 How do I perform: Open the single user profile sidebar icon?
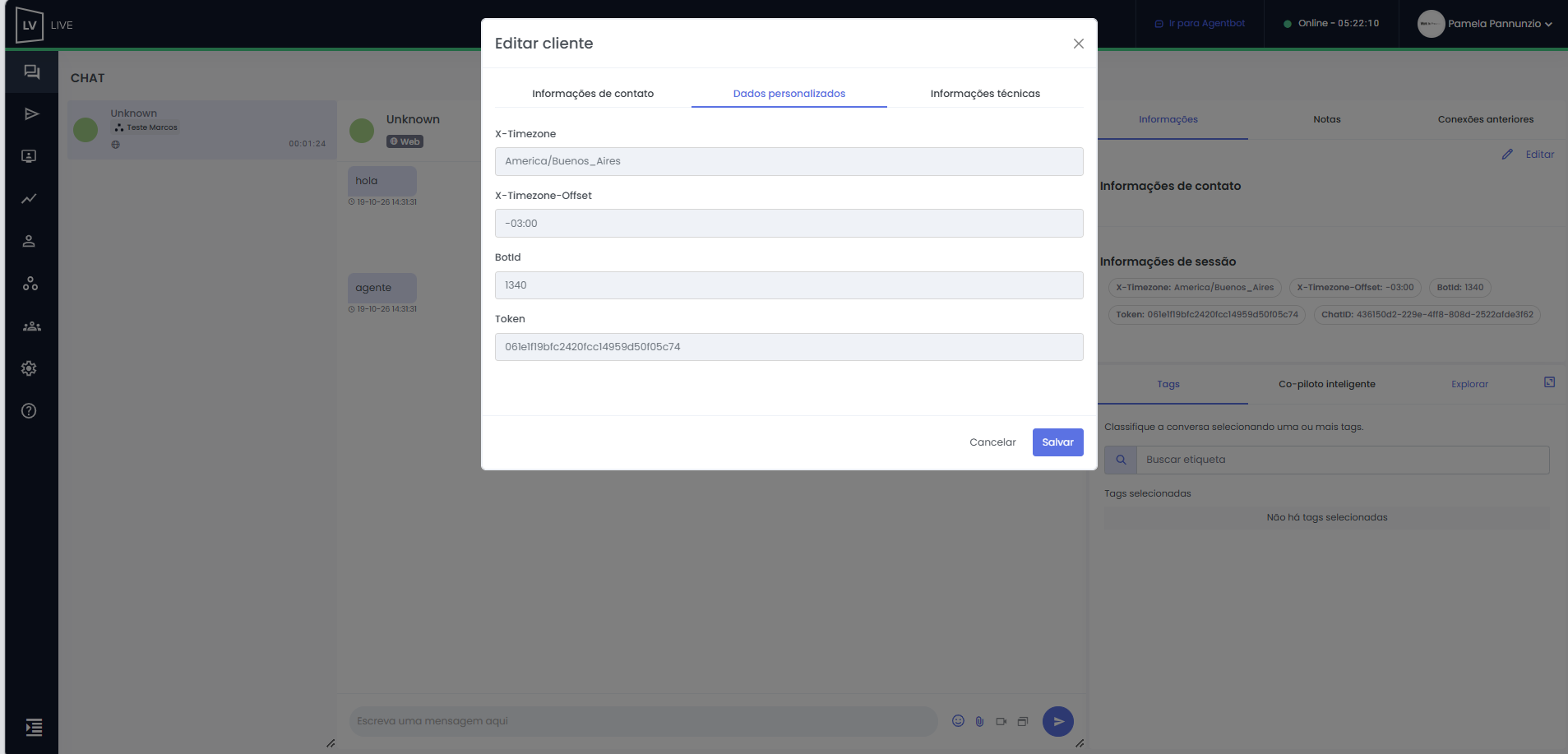click(x=30, y=241)
